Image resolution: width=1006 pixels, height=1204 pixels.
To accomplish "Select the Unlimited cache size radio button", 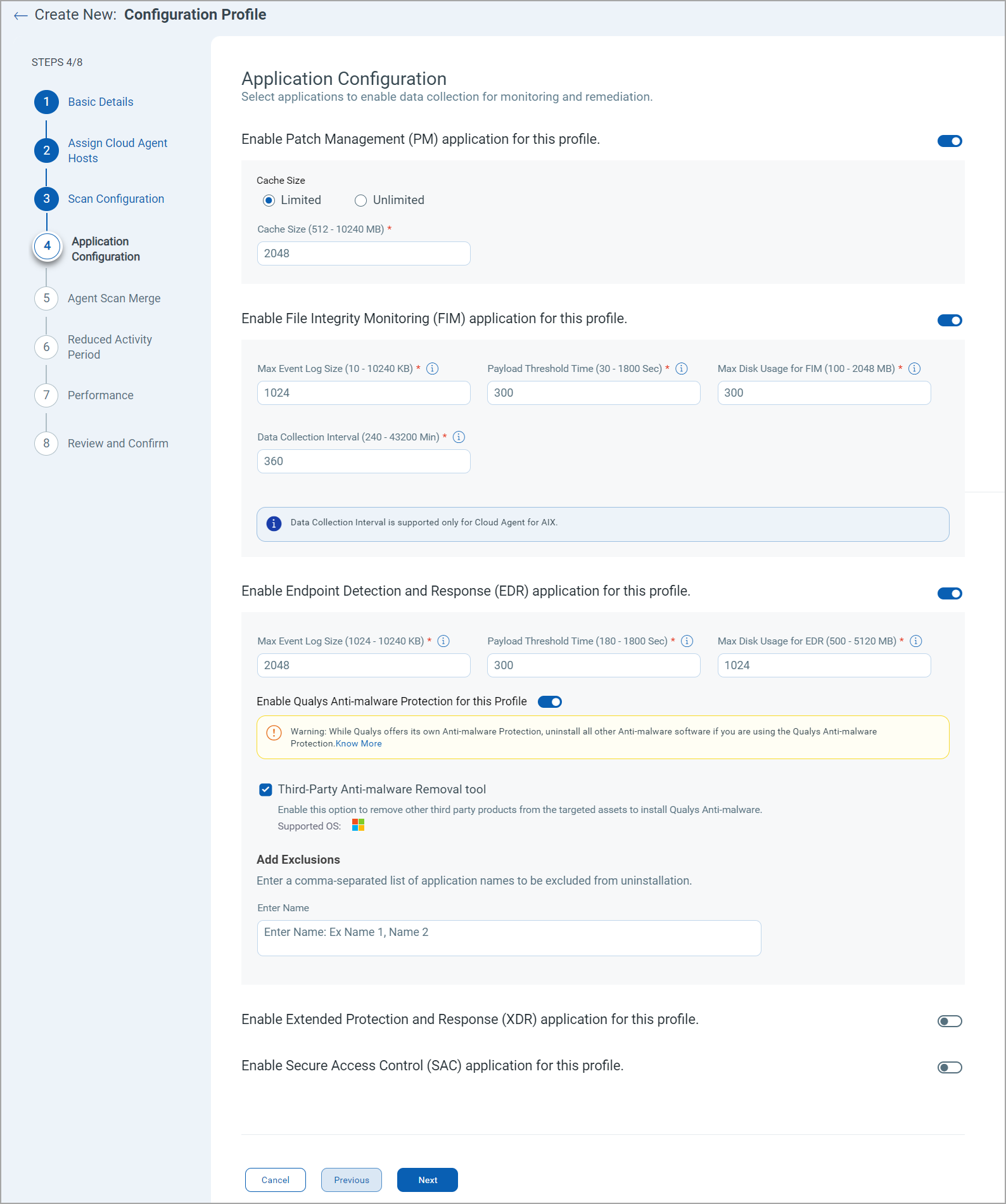I will (x=360, y=201).
